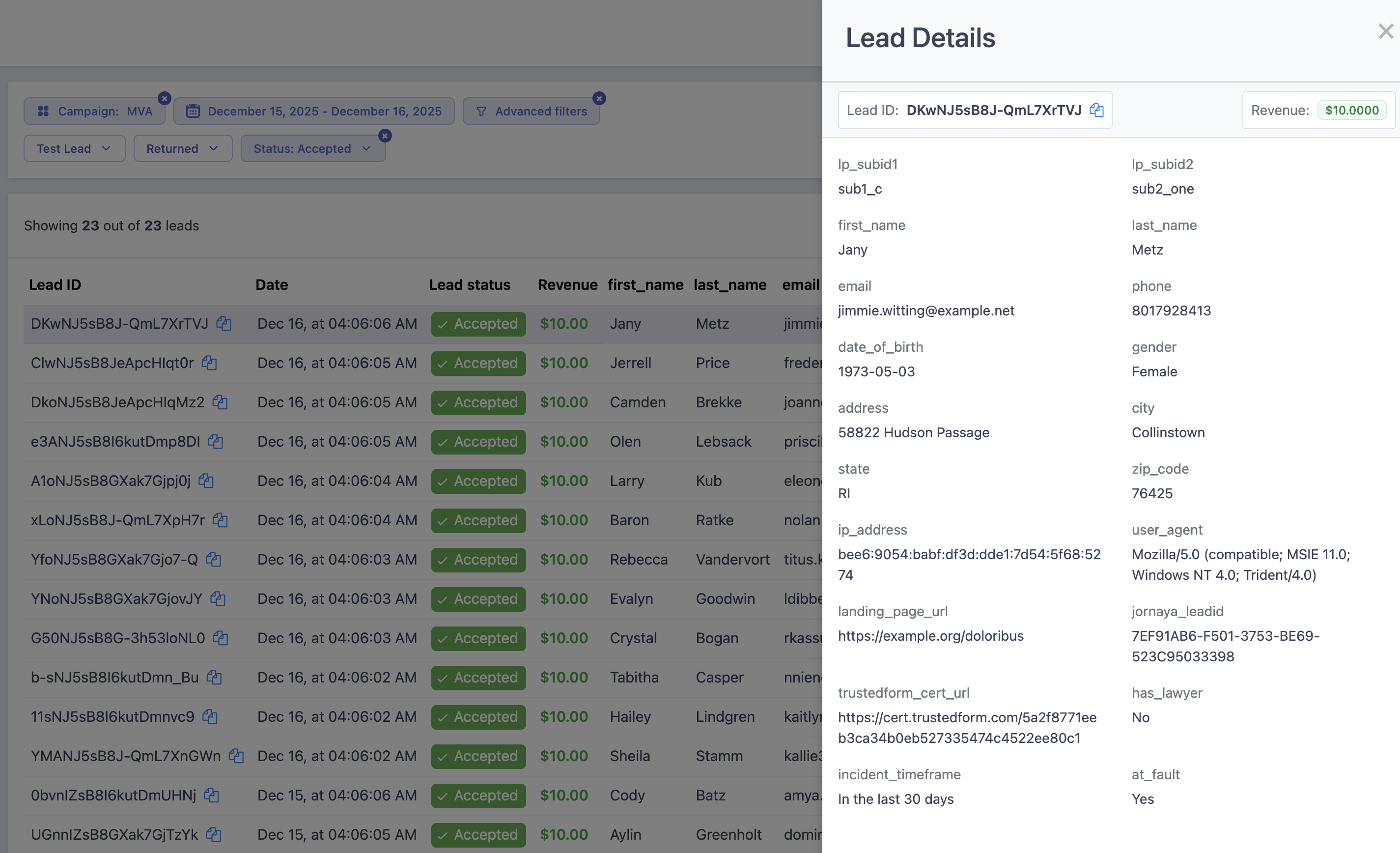The image size is (1400, 853).
Task: Copy lead ID ClwNJ5sB8JeApcHIqt0r
Action: tap(209, 363)
